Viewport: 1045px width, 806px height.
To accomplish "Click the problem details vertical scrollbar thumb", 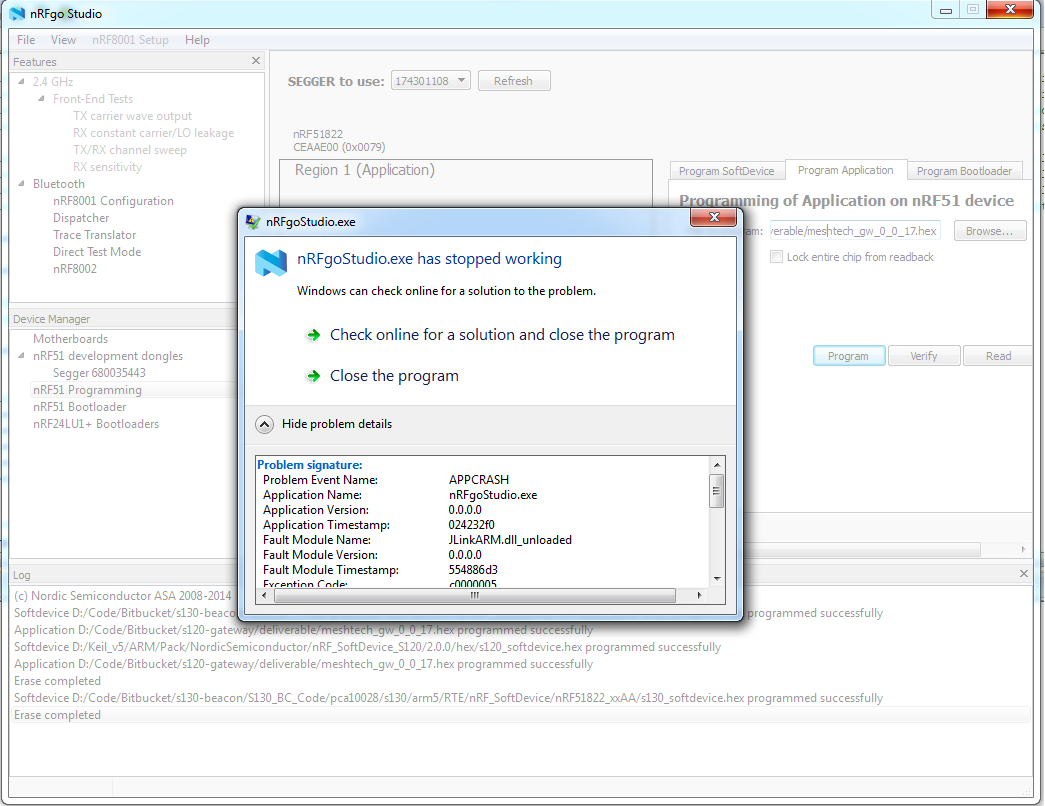I will tap(716, 491).
